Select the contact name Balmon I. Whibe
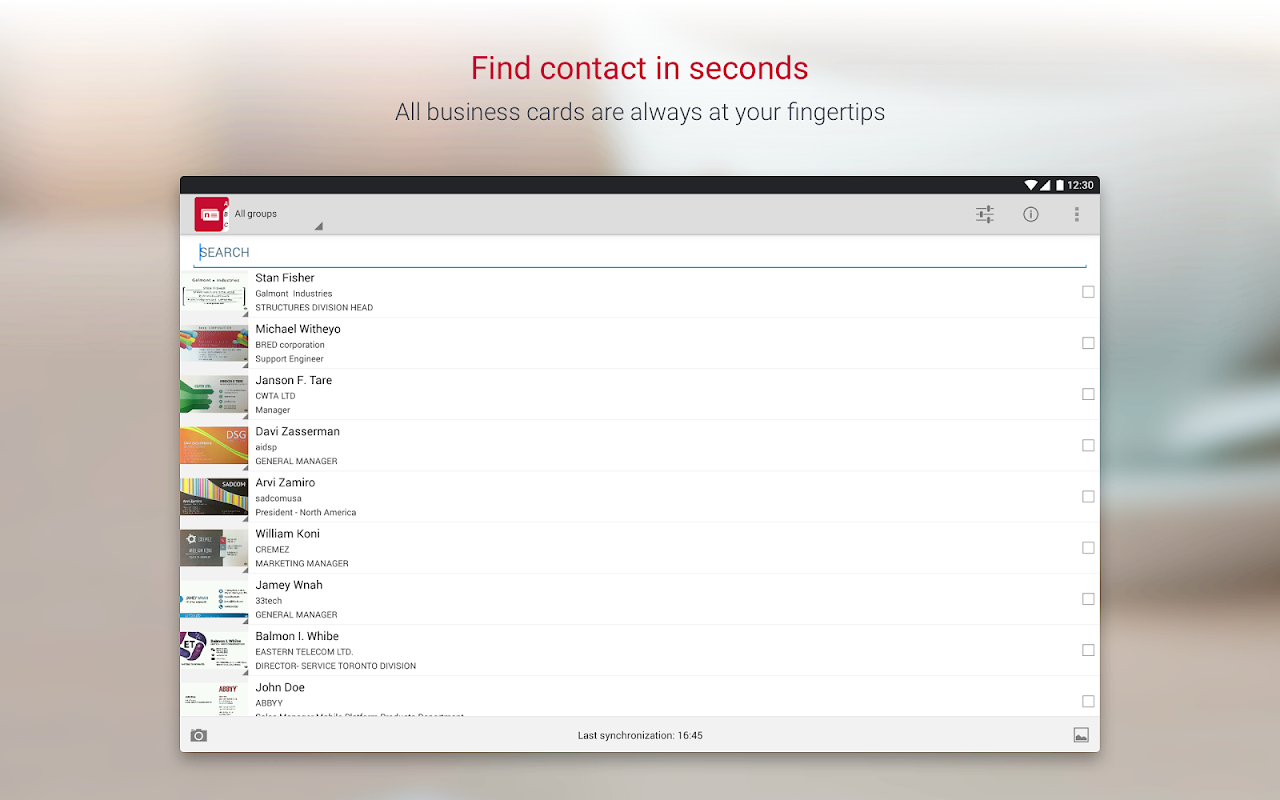The height and width of the screenshot is (800, 1280). point(297,636)
